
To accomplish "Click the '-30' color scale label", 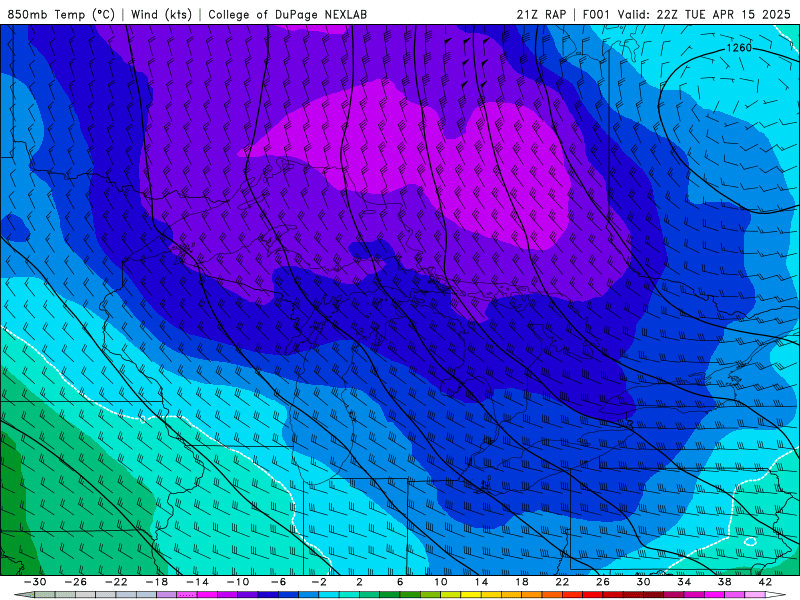I will [35, 582].
